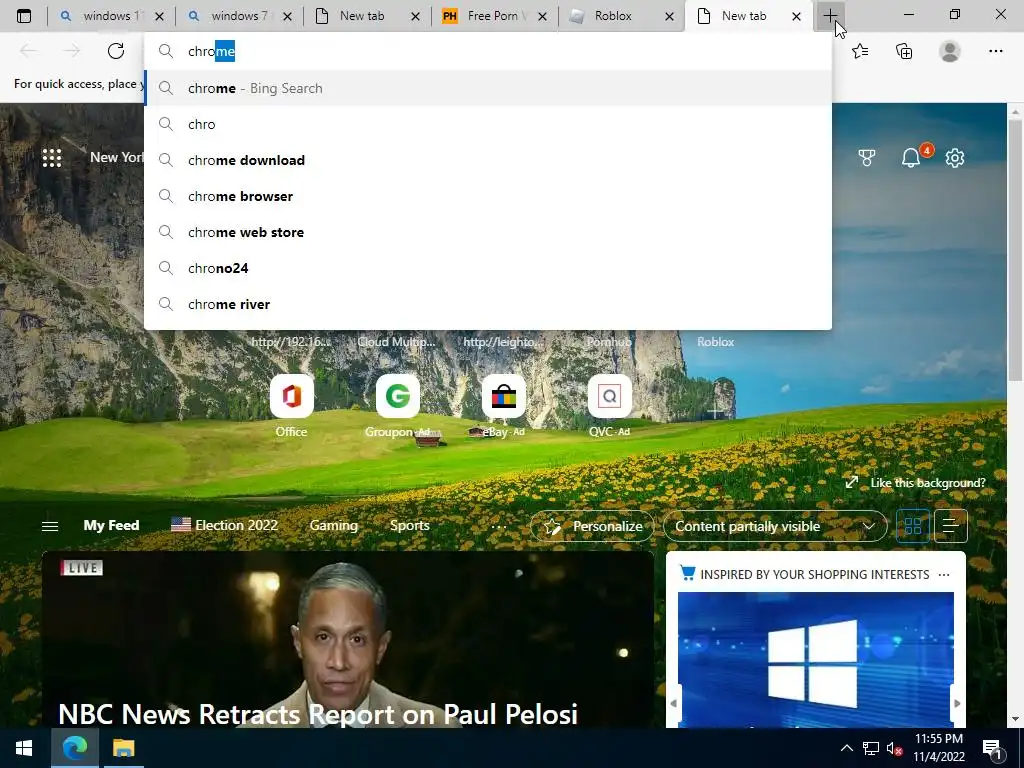Switch feed to list view layout
This screenshot has width=1024, height=768.
pos(950,526)
